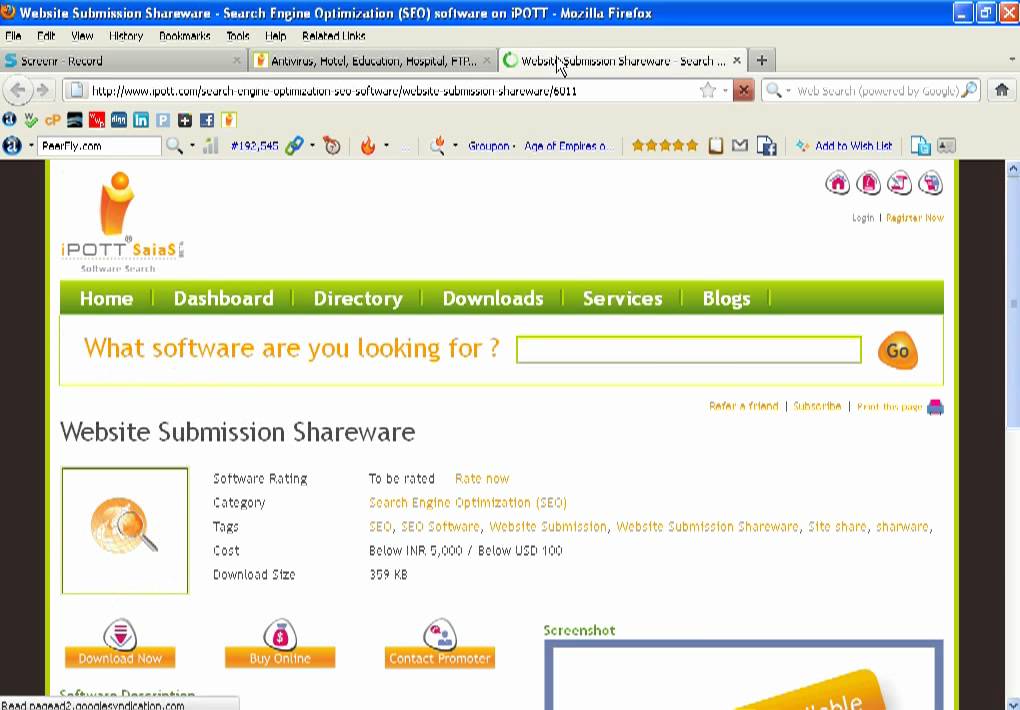The height and width of the screenshot is (710, 1020).
Task: Click the fourth pink circular header icon
Action: coord(930,184)
